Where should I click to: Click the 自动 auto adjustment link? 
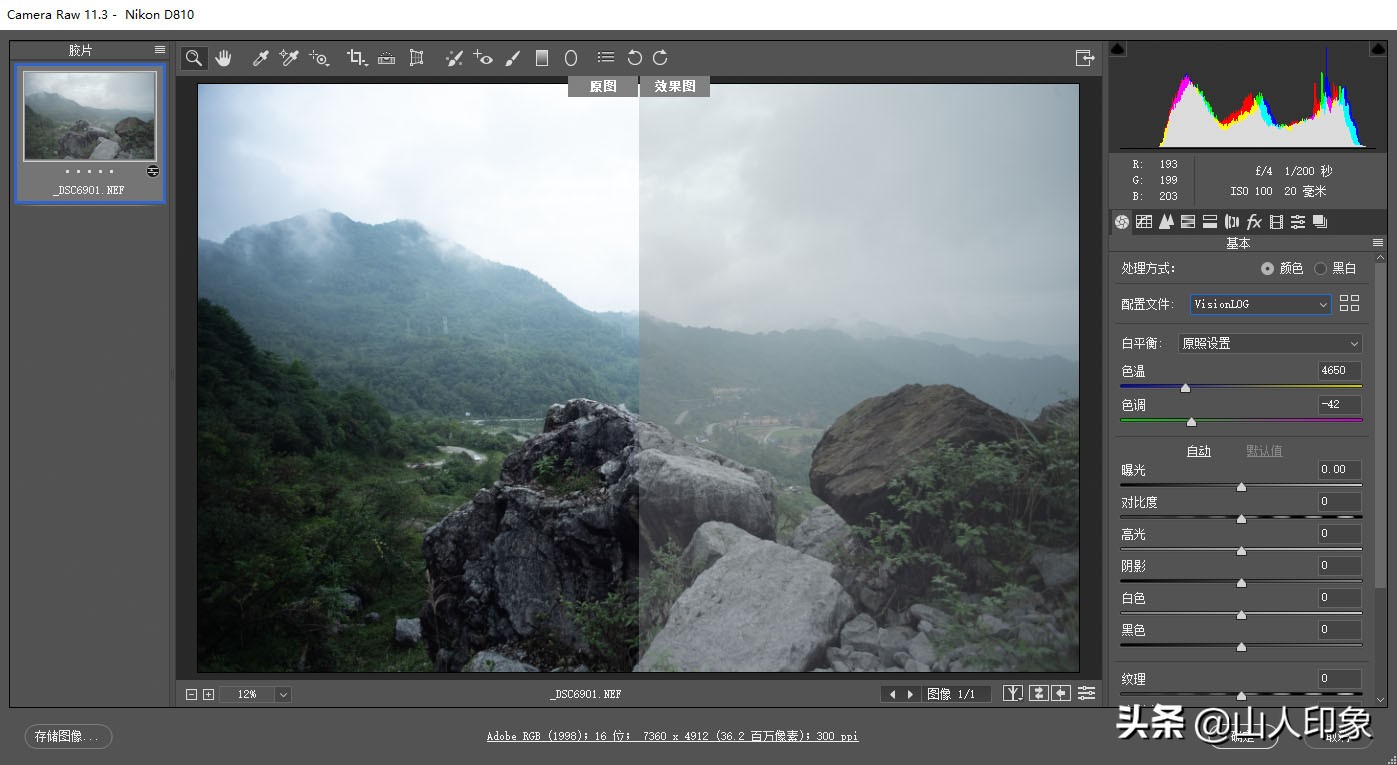[x=1199, y=451]
